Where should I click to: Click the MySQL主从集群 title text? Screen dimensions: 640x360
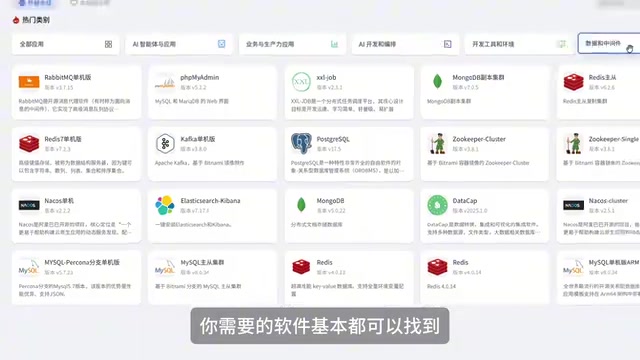(x=202, y=262)
